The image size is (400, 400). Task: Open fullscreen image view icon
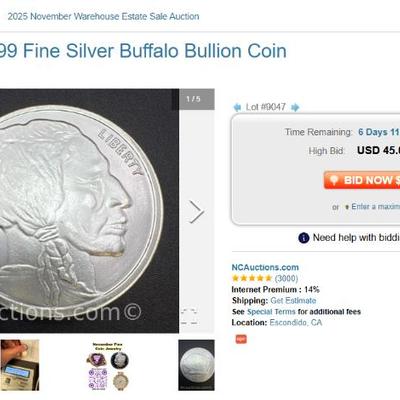pos(189,317)
